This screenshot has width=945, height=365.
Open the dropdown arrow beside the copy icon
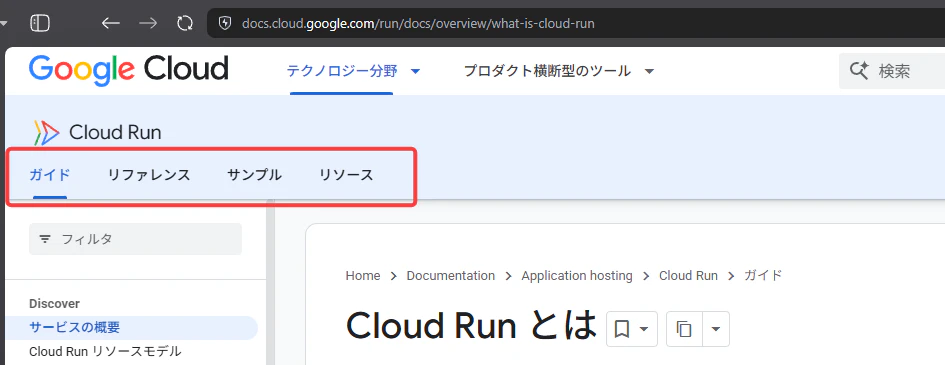click(x=716, y=329)
